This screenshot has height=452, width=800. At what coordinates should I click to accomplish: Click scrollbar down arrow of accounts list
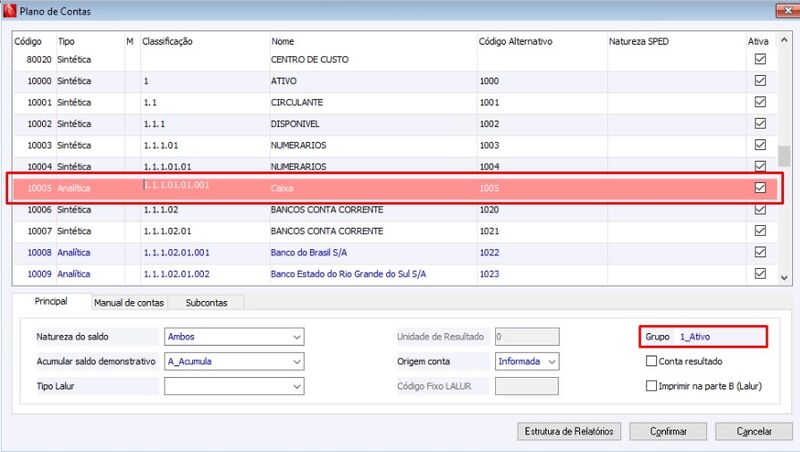784,278
